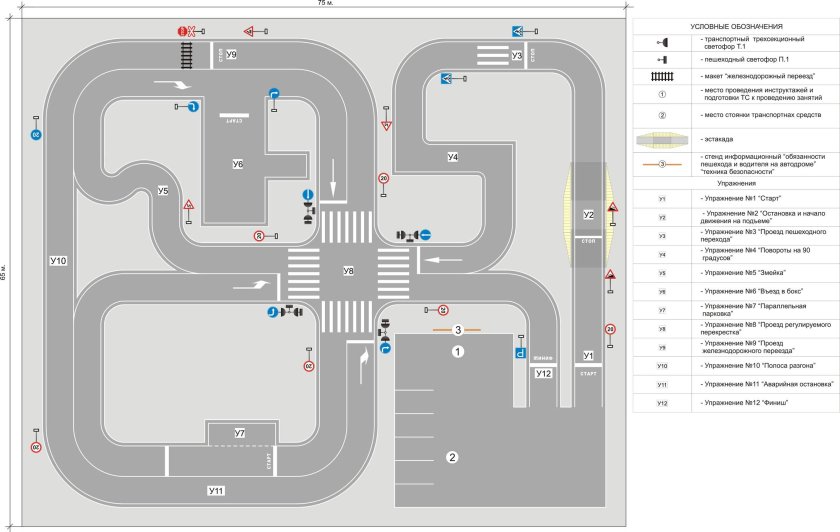Select the У7 parallel parking label

[240, 433]
